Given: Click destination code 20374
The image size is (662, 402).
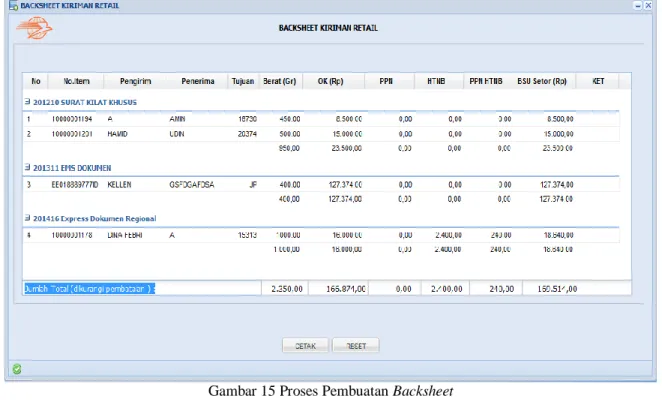Looking at the screenshot, I should pyautogui.click(x=247, y=134).
